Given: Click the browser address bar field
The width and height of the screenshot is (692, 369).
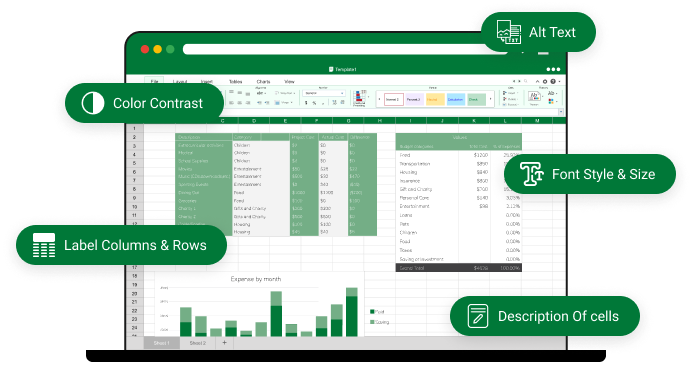Looking at the screenshot, I should coord(344,49).
